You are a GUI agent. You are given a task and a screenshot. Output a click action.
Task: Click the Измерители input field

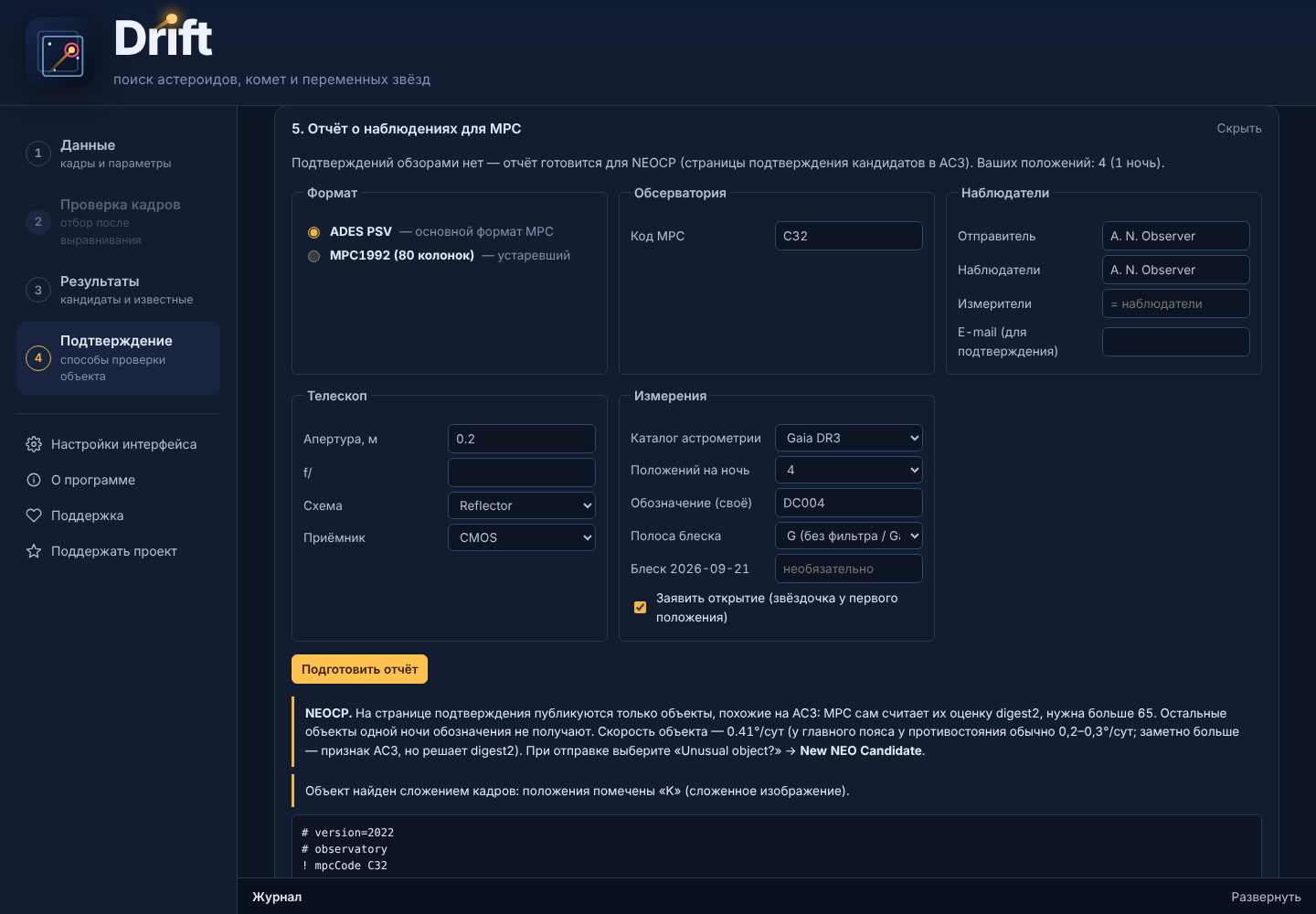point(1176,303)
